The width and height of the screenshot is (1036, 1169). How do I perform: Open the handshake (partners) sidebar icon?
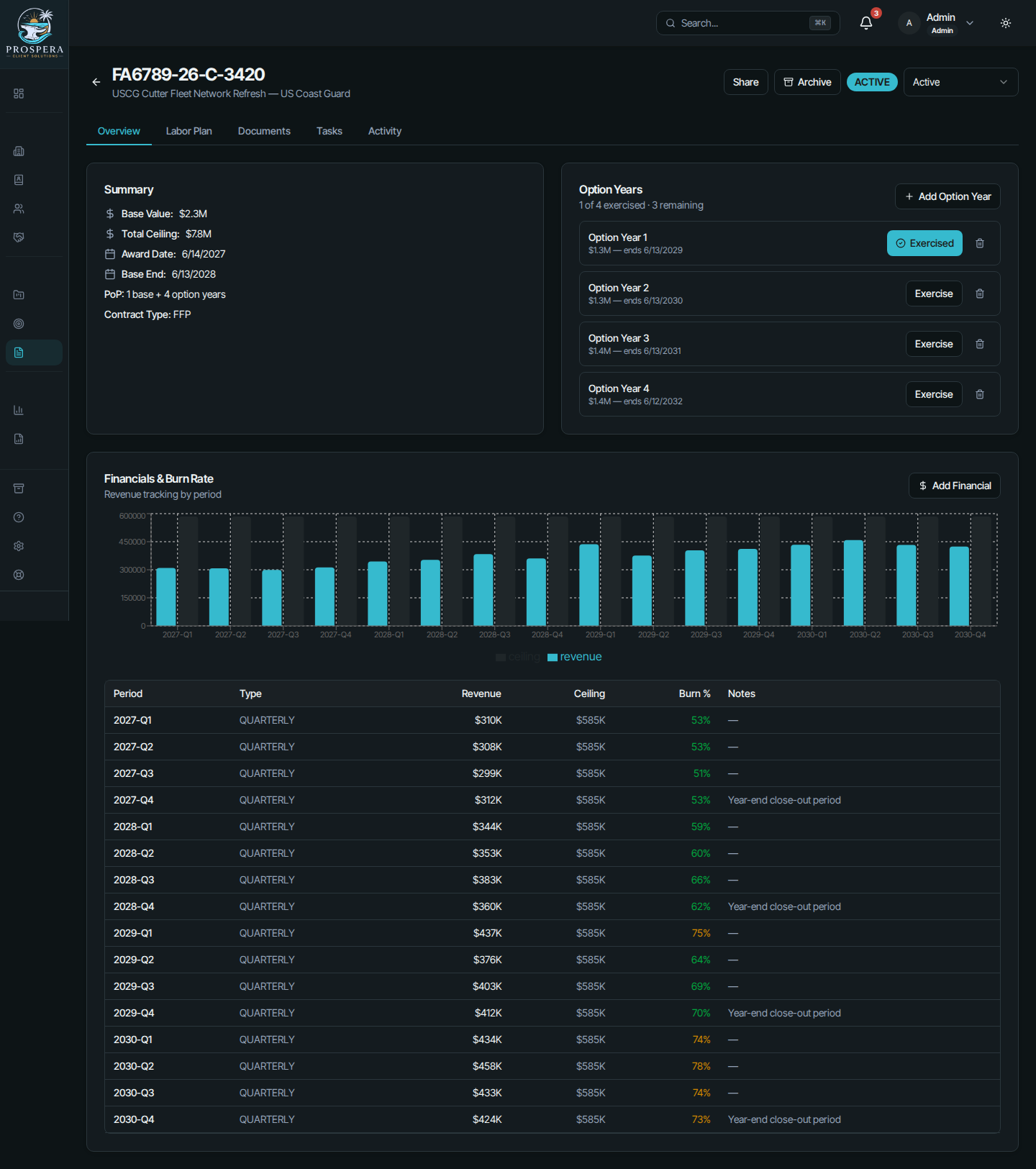19,237
